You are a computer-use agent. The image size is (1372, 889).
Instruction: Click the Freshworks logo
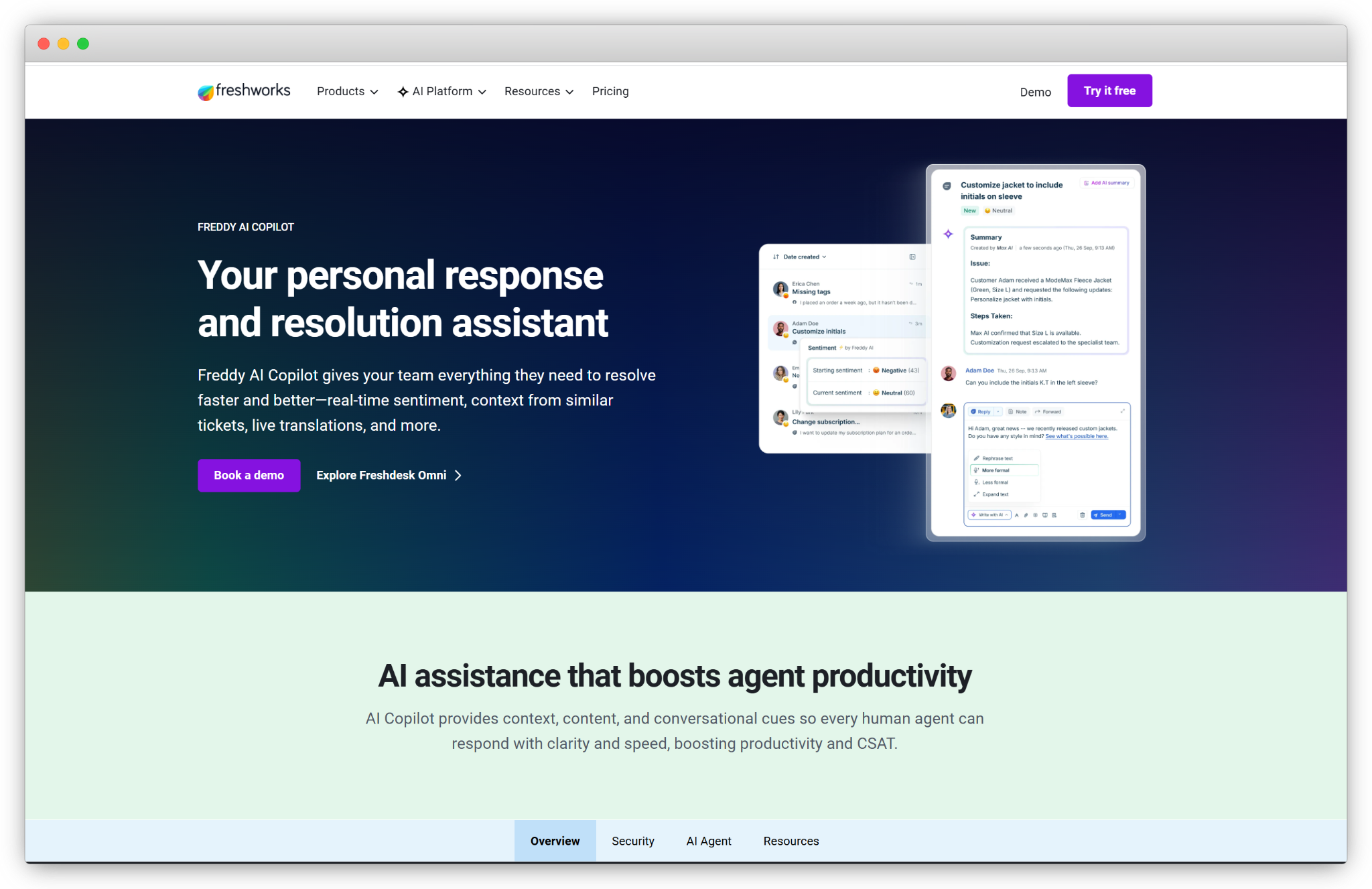244,91
